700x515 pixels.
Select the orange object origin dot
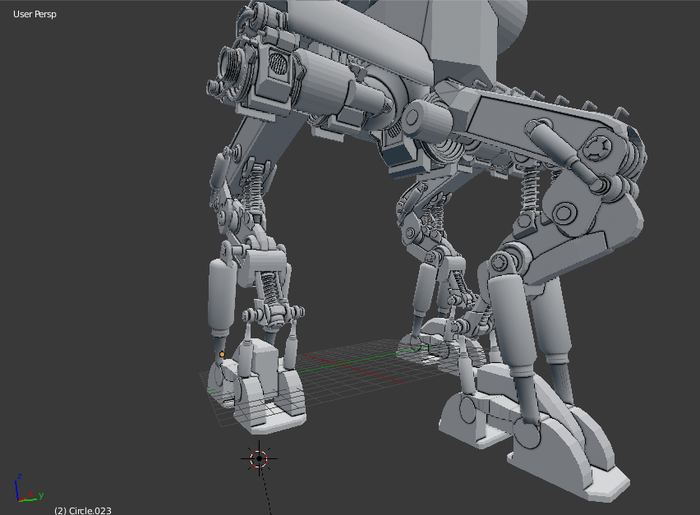click(x=222, y=354)
